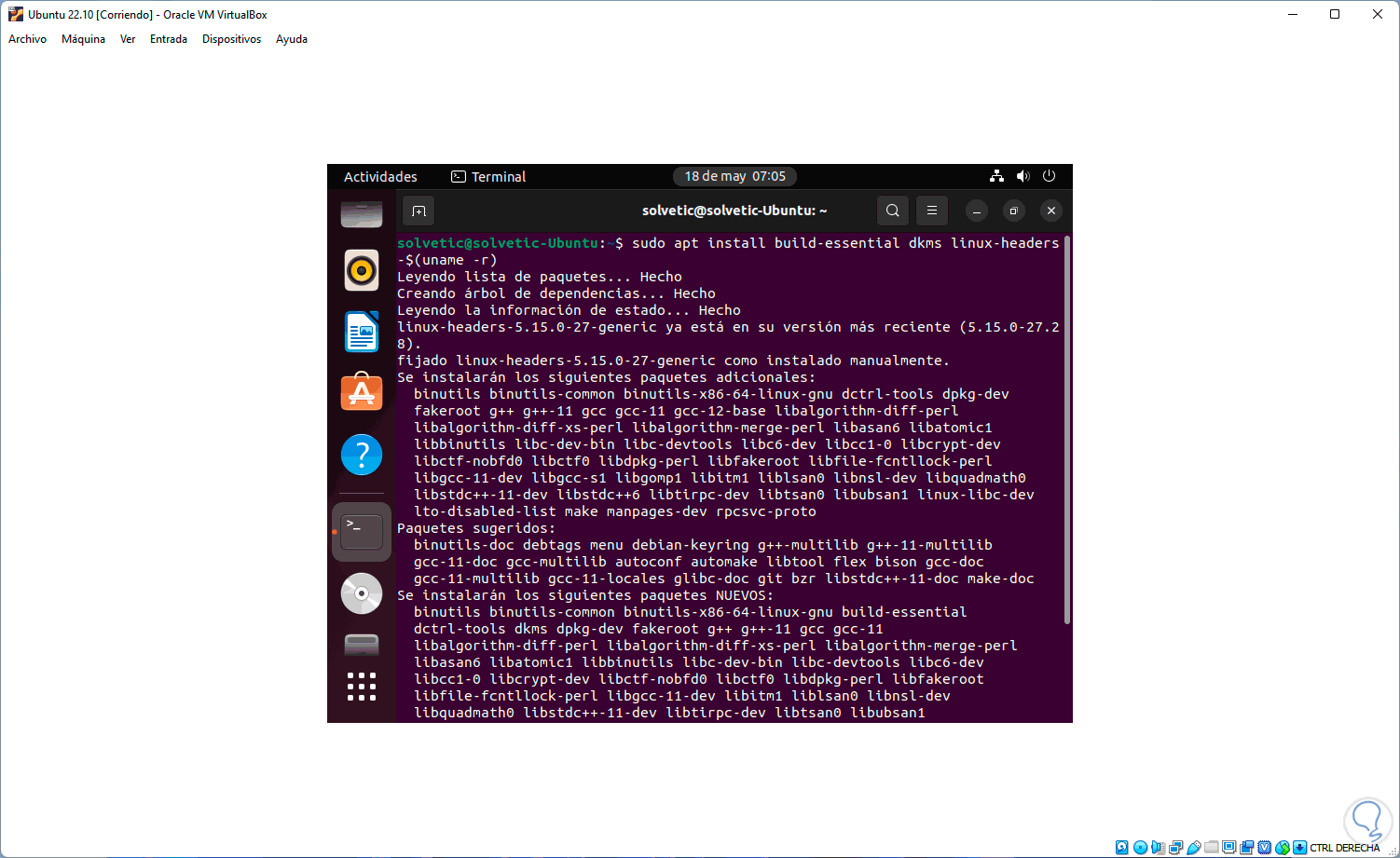Click the 'como instalado manualmente' line

(673, 361)
